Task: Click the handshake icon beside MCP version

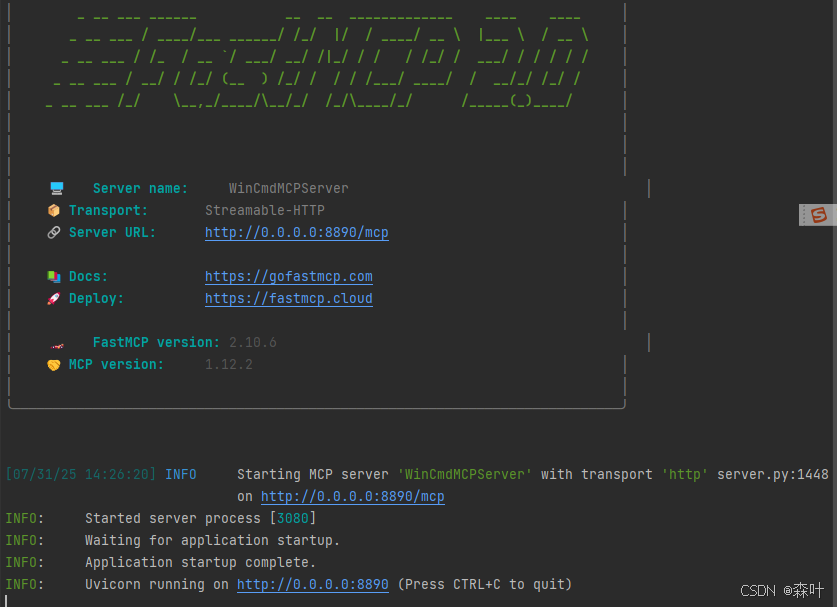Action: point(53,365)
